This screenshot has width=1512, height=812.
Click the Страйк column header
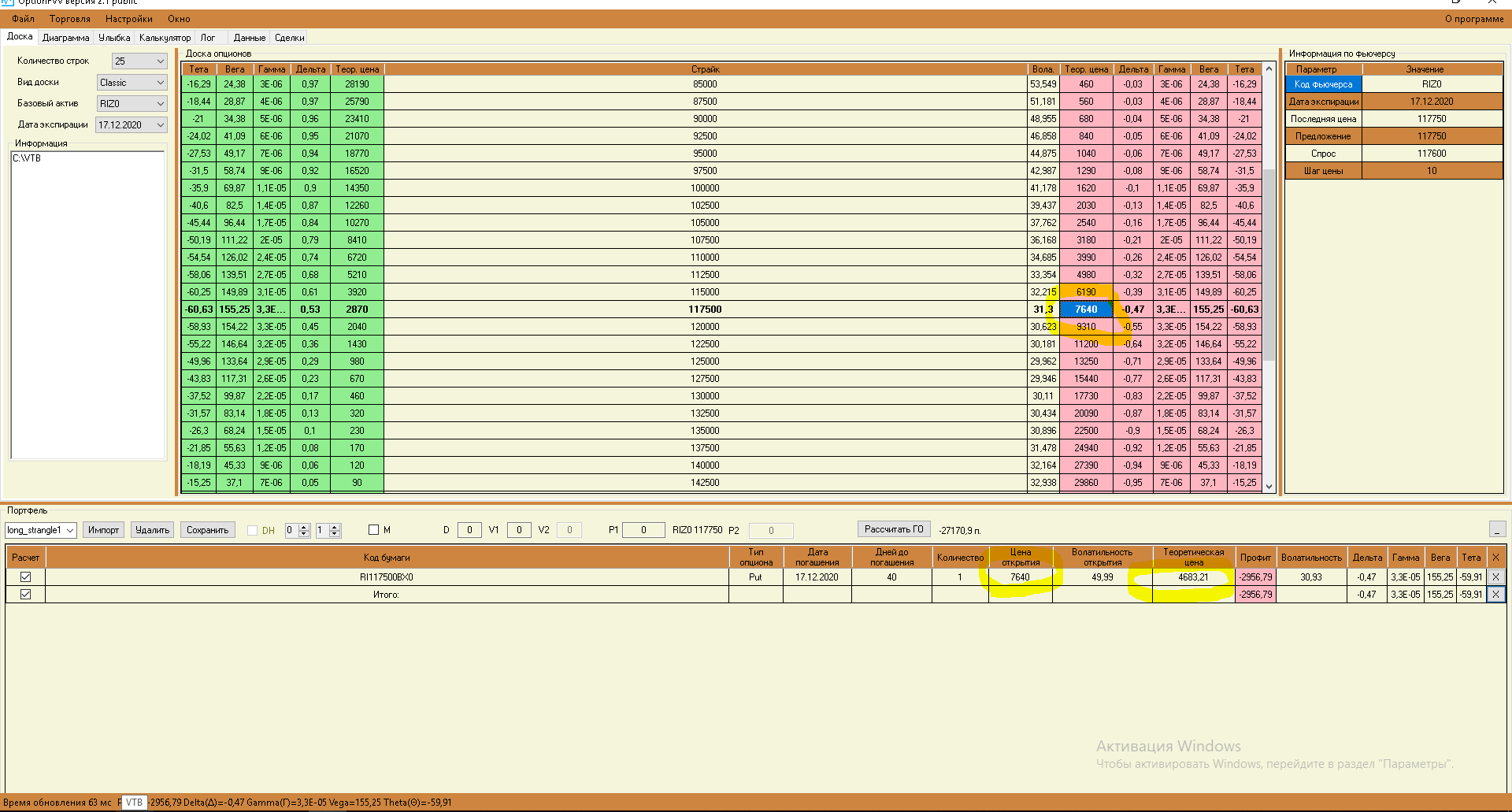(x=705, y=69)
